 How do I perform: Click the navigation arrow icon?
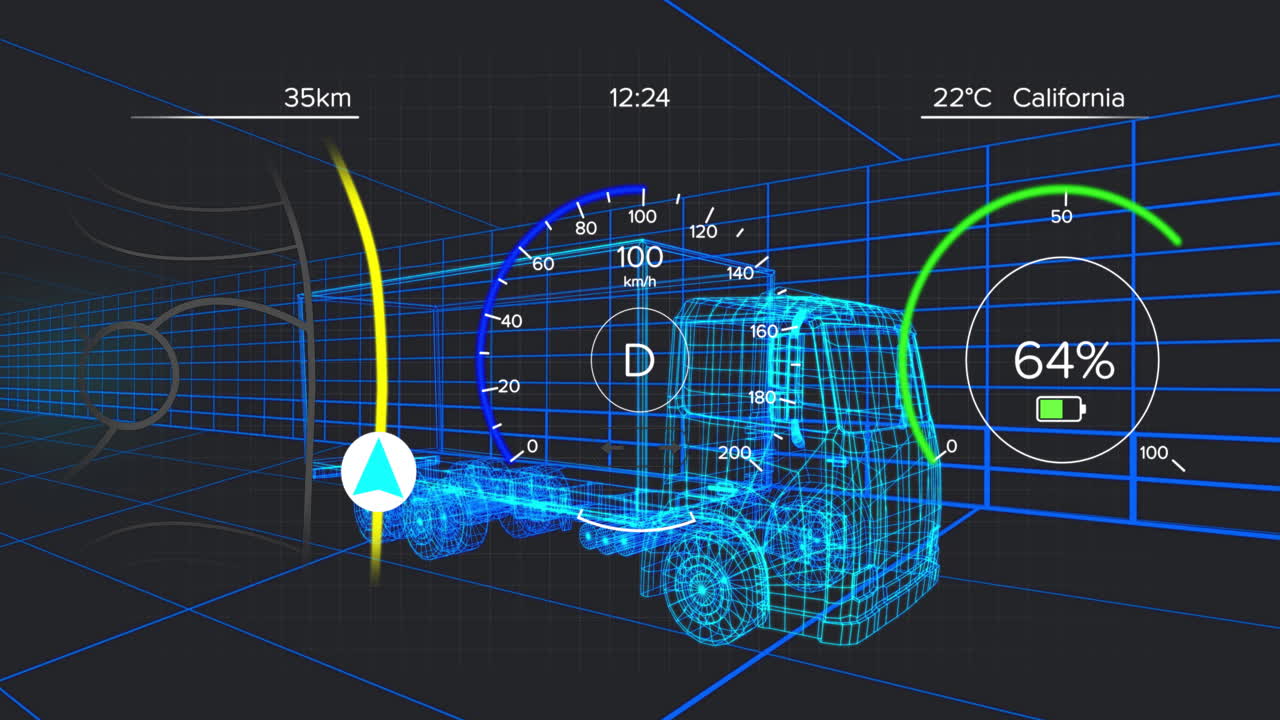[378, 472]
